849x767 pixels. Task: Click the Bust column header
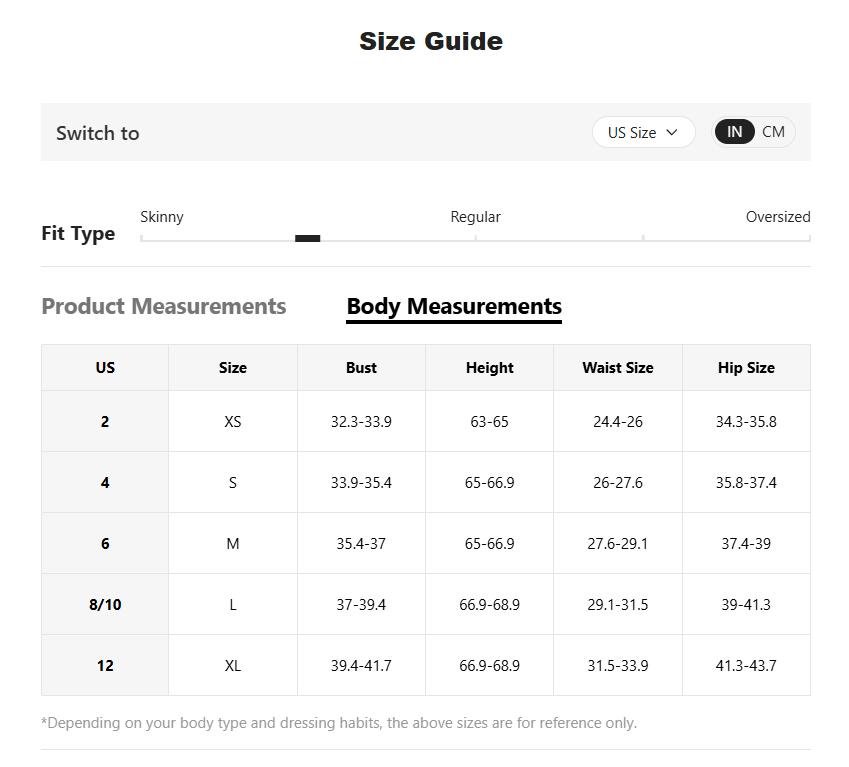pos(361,368)
